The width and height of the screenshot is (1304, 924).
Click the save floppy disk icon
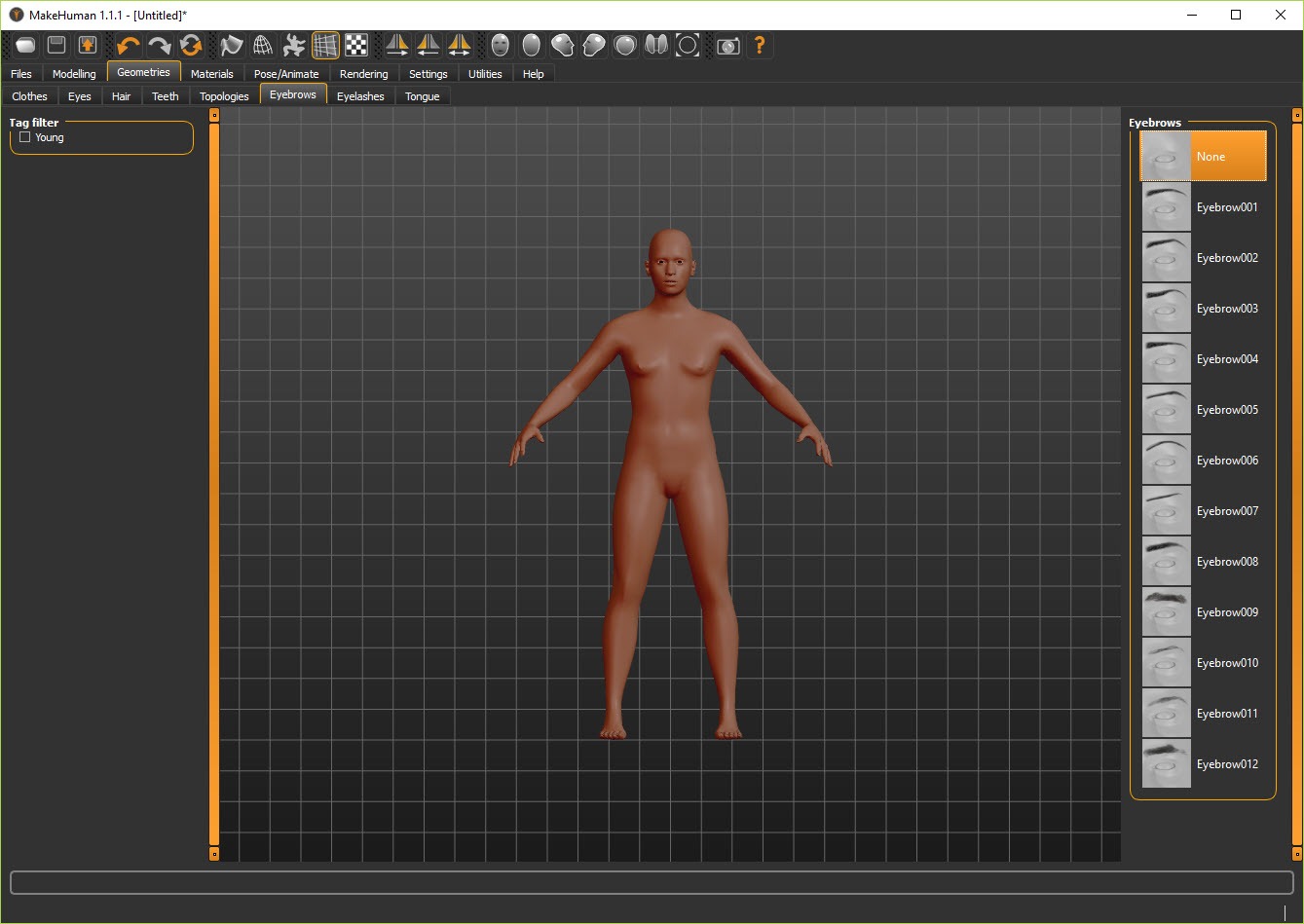(56, 46)
